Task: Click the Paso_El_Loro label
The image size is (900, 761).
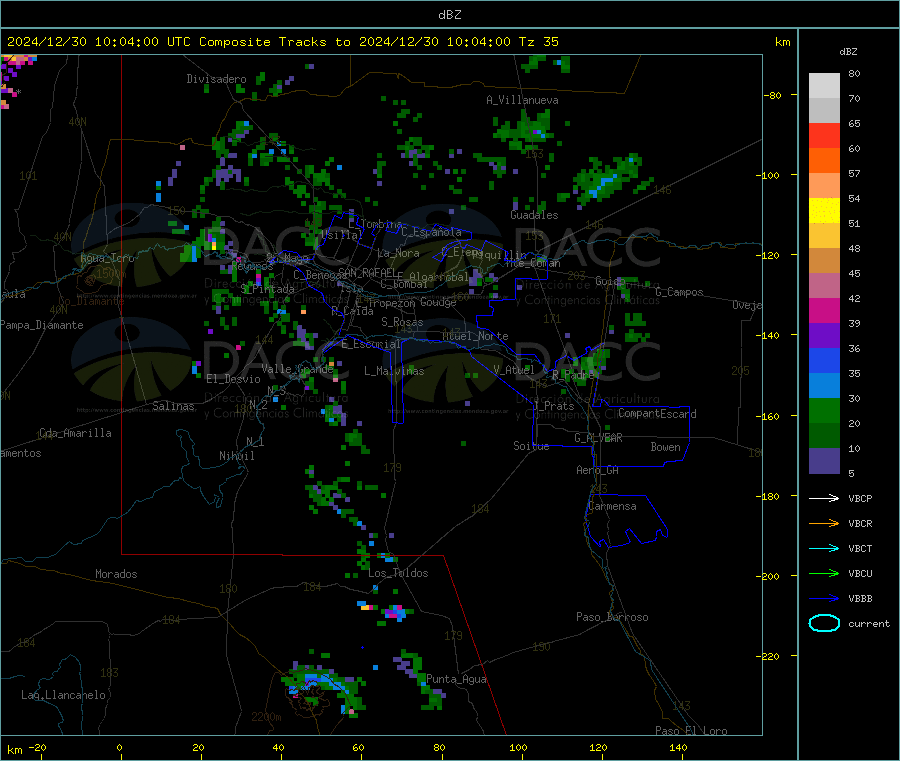Action: click(692, 731)
